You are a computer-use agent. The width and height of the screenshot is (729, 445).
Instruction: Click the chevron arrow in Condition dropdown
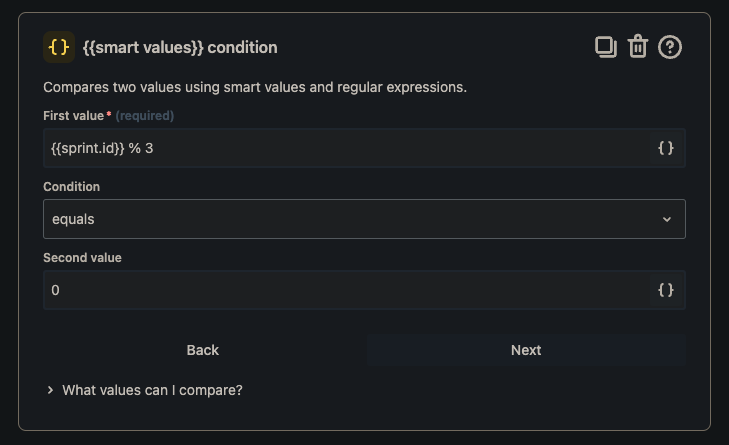[x=667, y=219]
